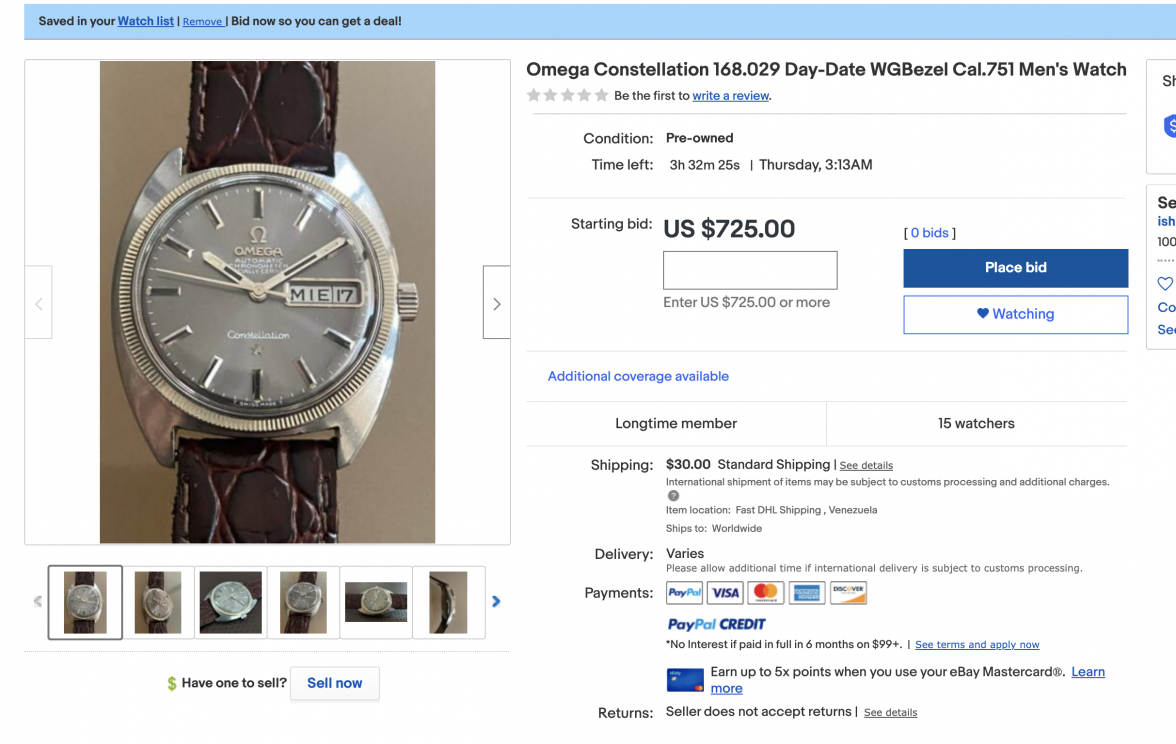This screenshot has width=1176, height=744.
Task: Select the side-profile watch thumbnail
Action: pyautogui.click(x=448, y=602)
